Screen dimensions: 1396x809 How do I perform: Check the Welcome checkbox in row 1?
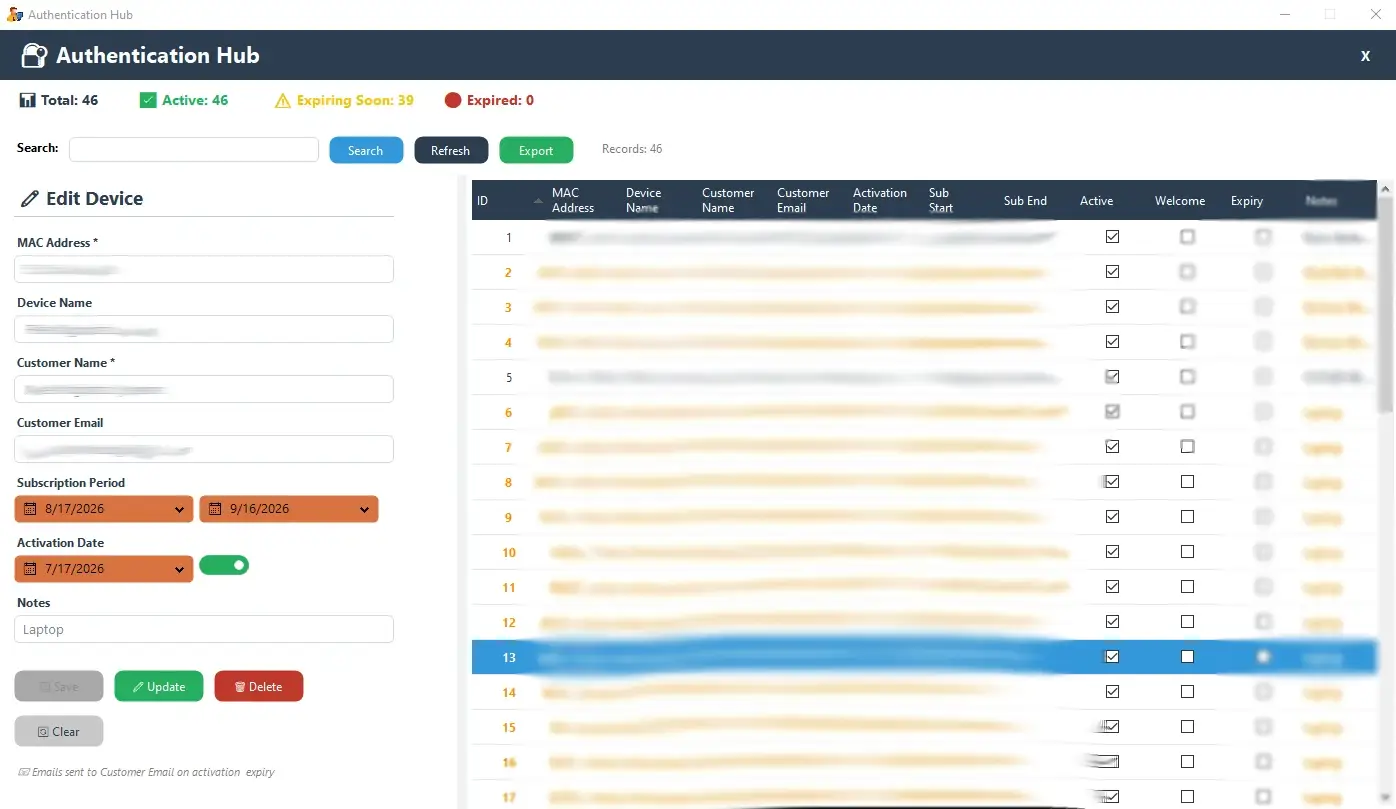(1187, 237)
